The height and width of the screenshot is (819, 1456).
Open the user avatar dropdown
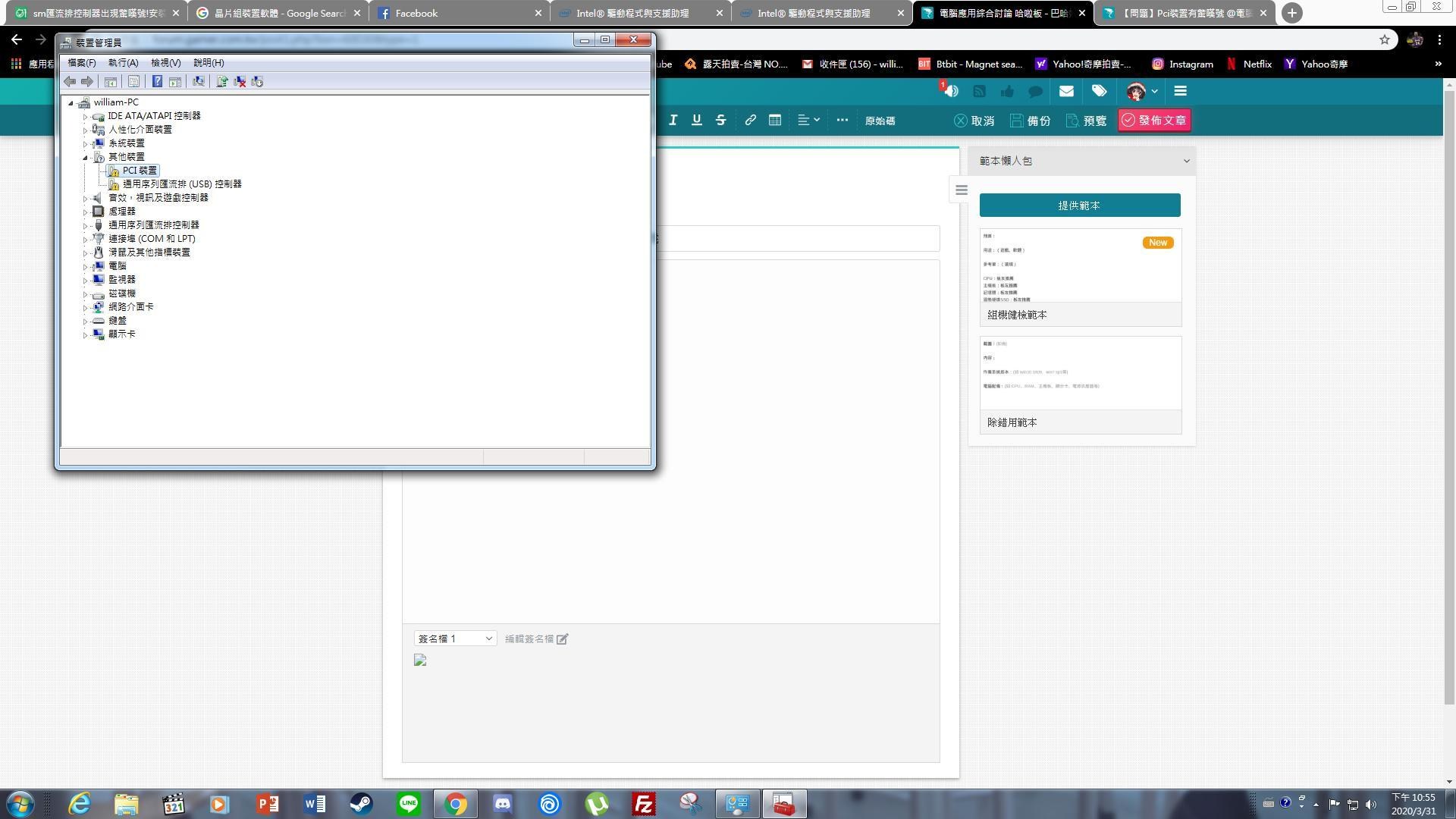[1142, 91]
